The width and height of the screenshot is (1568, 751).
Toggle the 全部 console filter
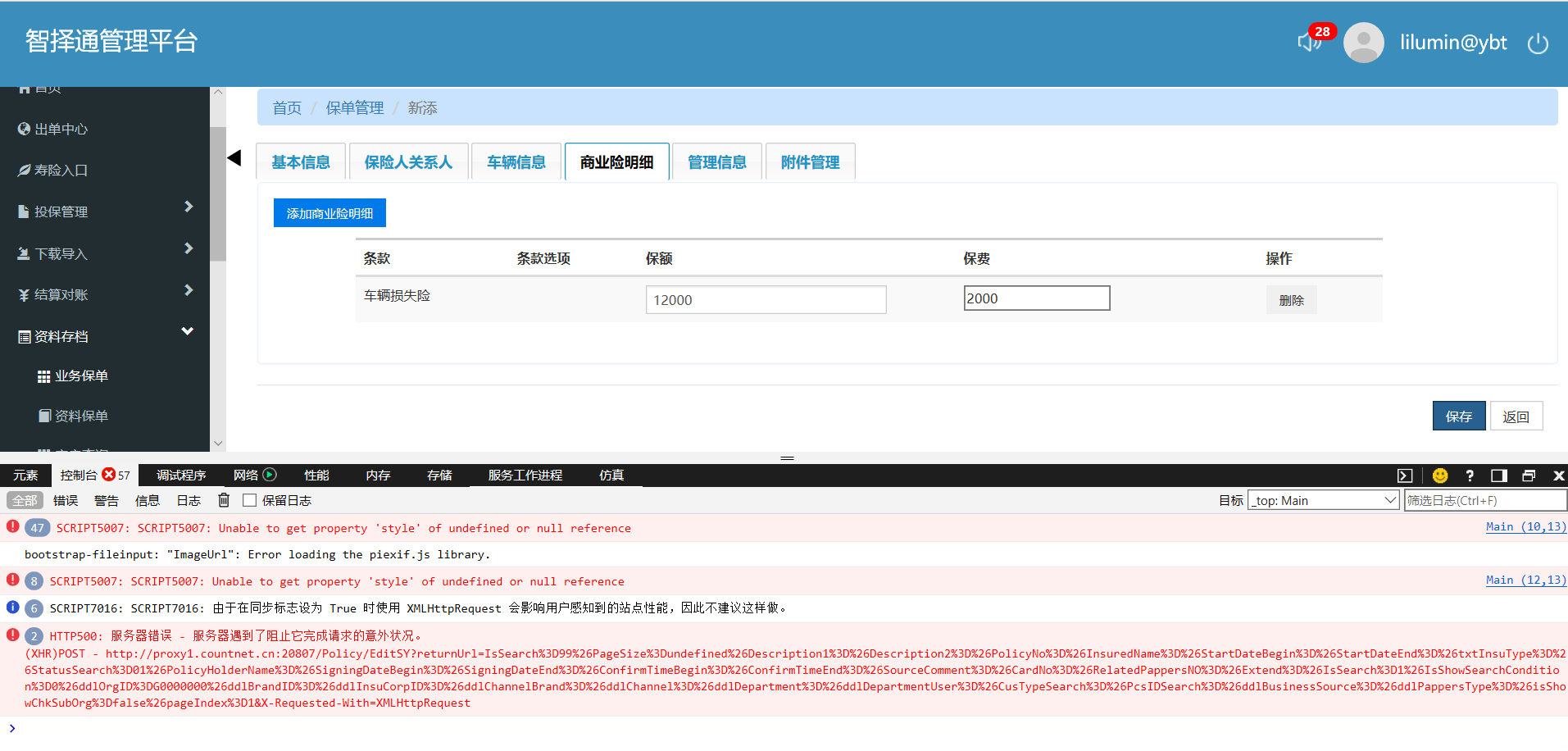(25, 500)
